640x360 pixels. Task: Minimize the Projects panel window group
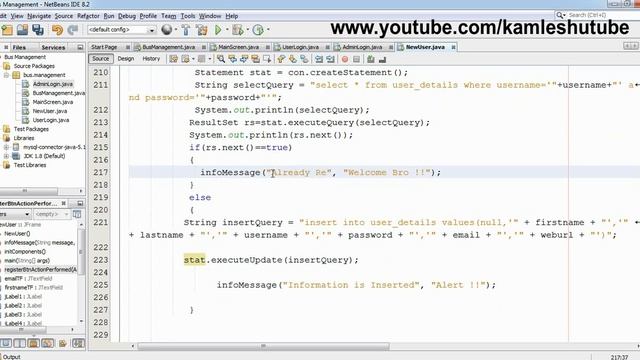(x=80, y=47)
